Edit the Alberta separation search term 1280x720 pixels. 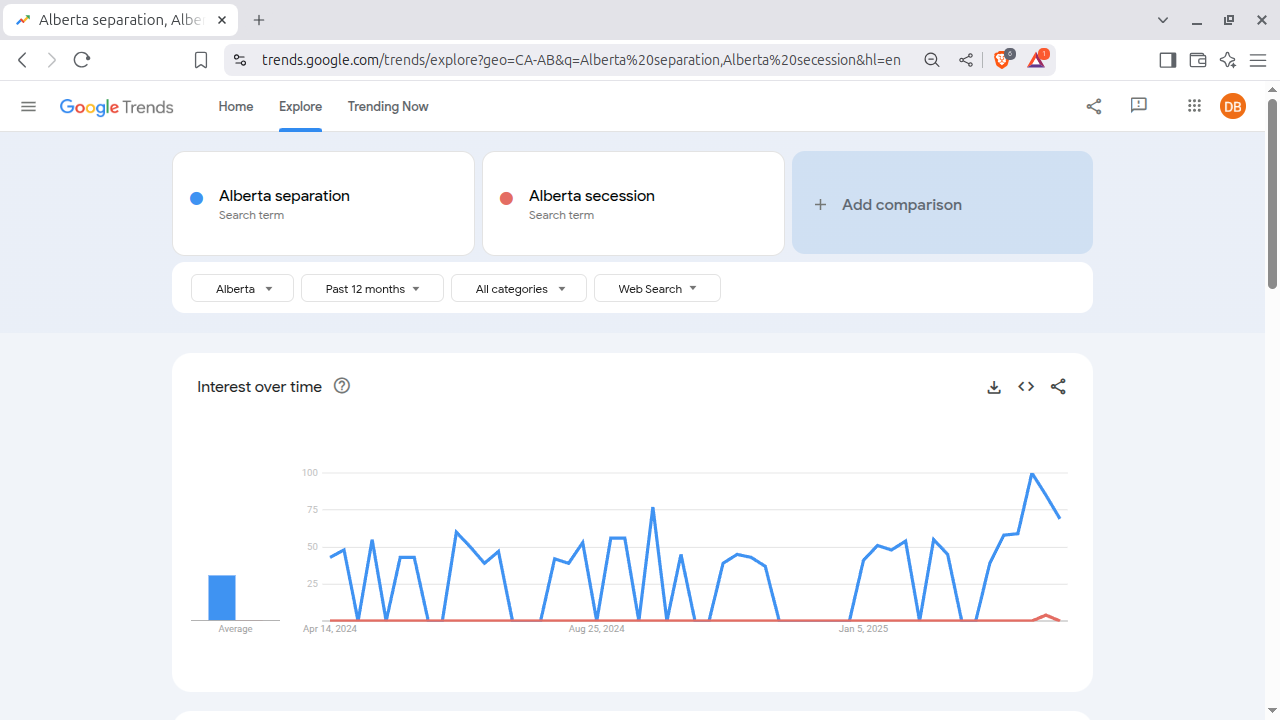pos(323,203)
